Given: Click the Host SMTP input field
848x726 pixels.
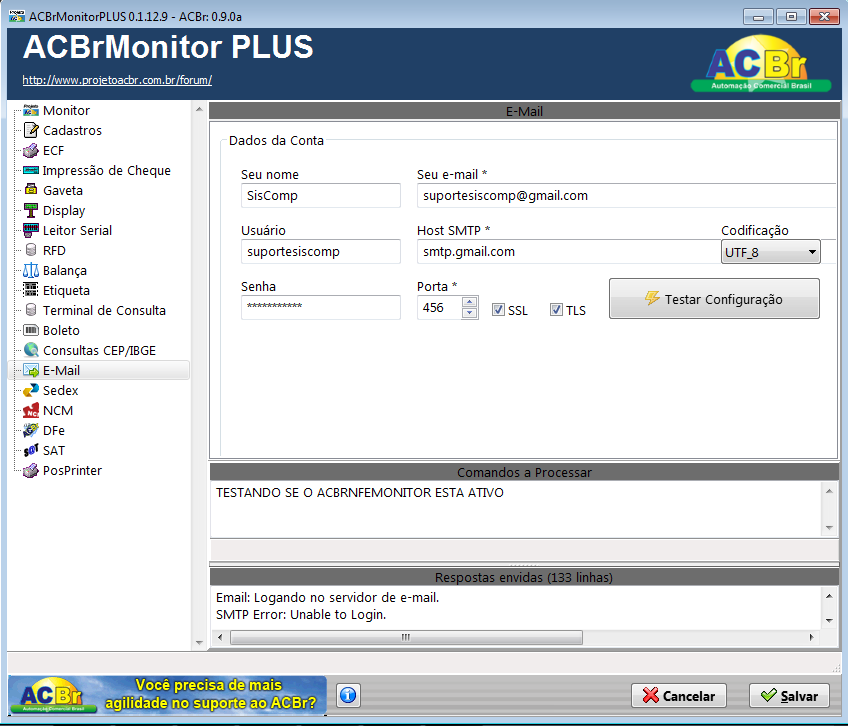Looking at the screenshot, I should click(x=567, y=252).
